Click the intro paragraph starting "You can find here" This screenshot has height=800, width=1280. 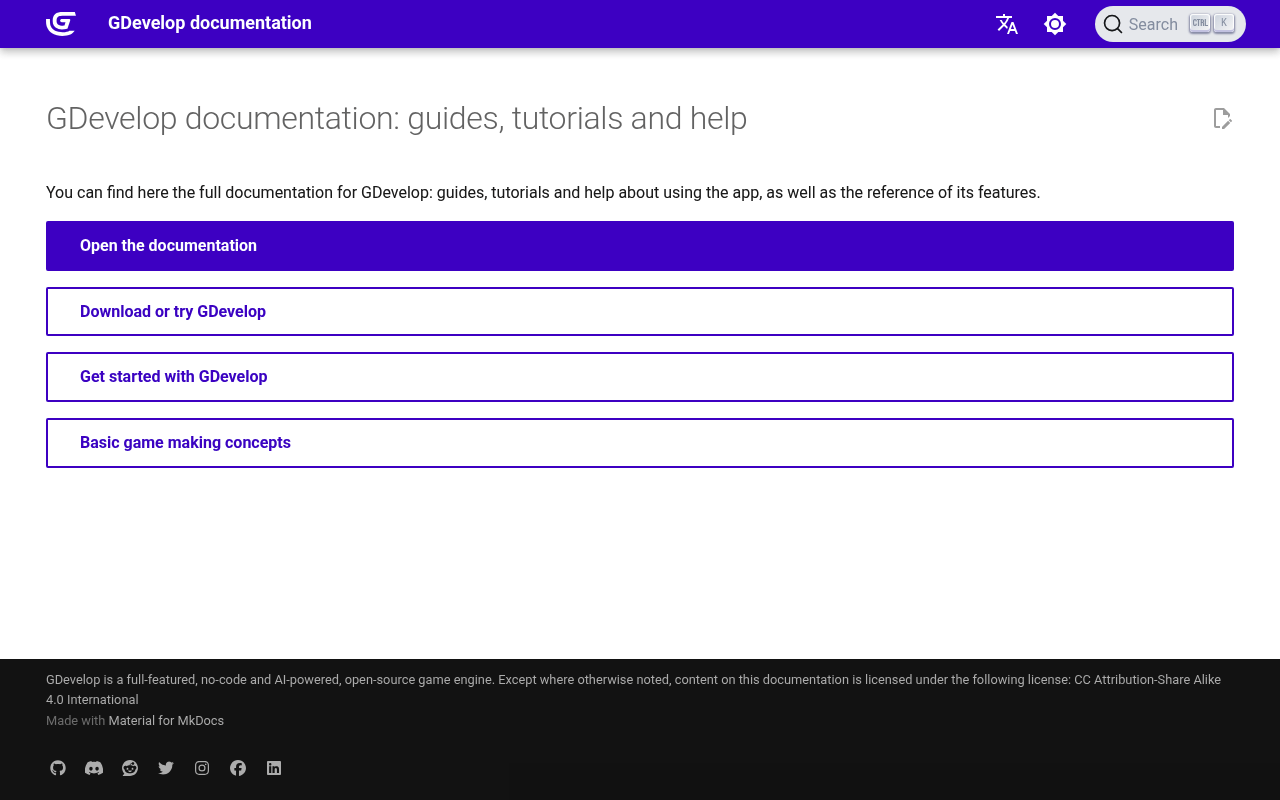click(x=543, y=192)
